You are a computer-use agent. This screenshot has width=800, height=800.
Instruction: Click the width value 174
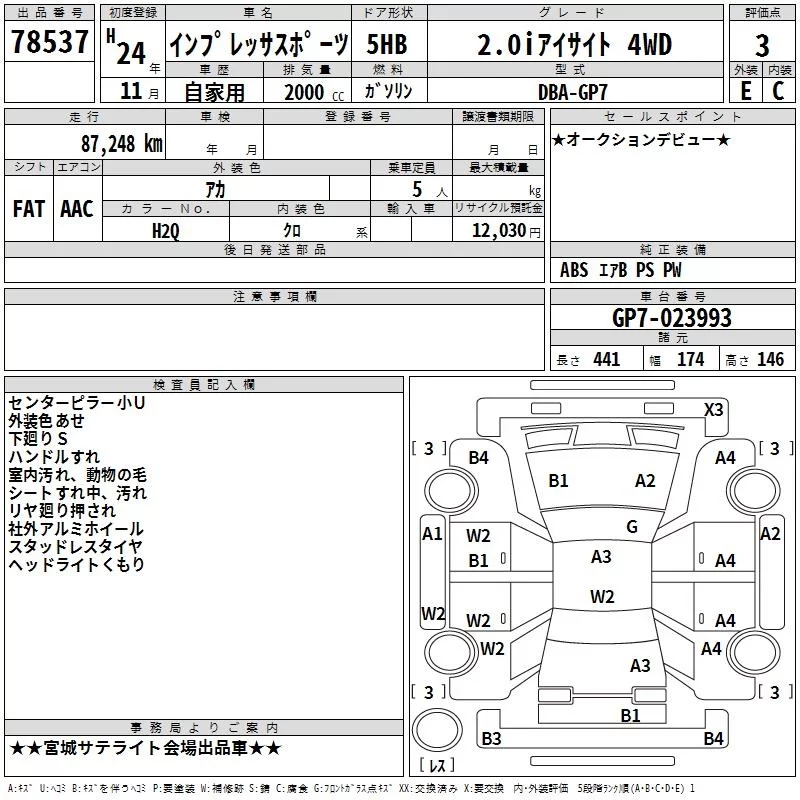coord(690,359)
